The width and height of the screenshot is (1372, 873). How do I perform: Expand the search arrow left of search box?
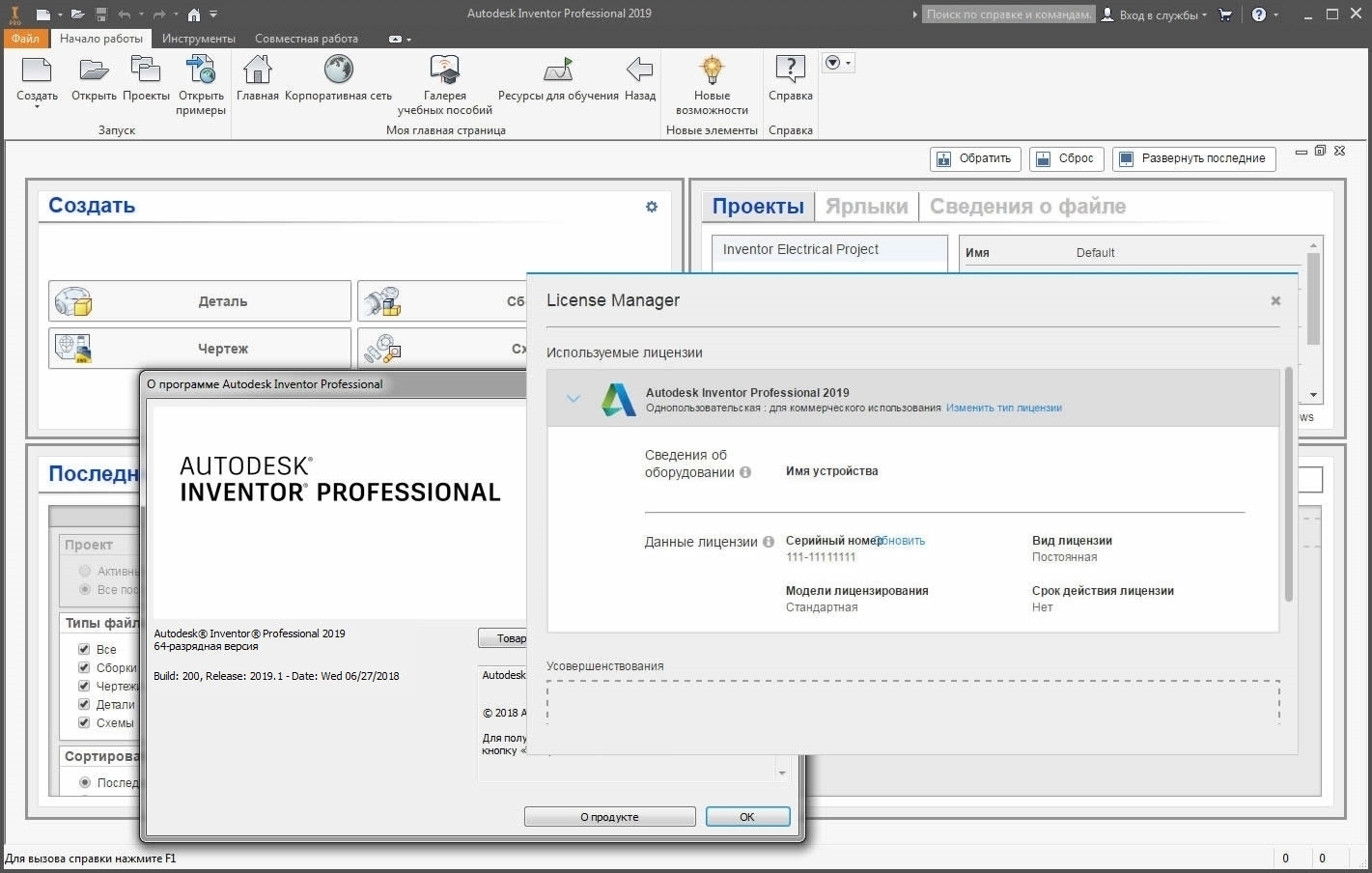tap(914, 14)
